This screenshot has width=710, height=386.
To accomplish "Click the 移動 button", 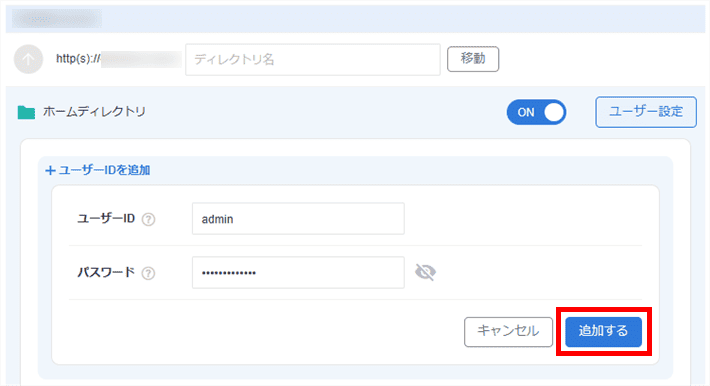I will tap(473, 59).
